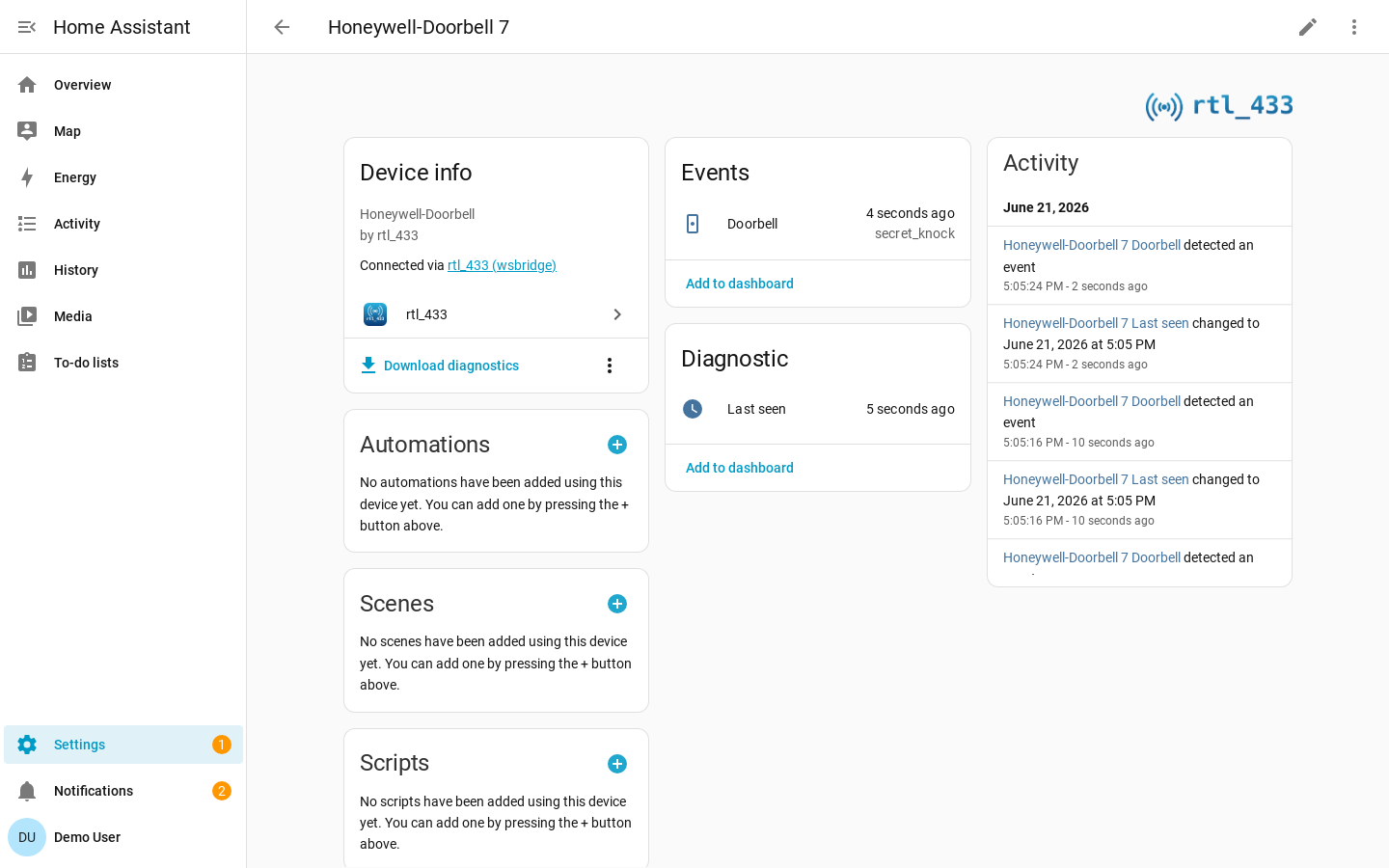
Task: Click 'Honeywell-Doorbell' model text
Action: pyautogui.click(x=417, y=214)
